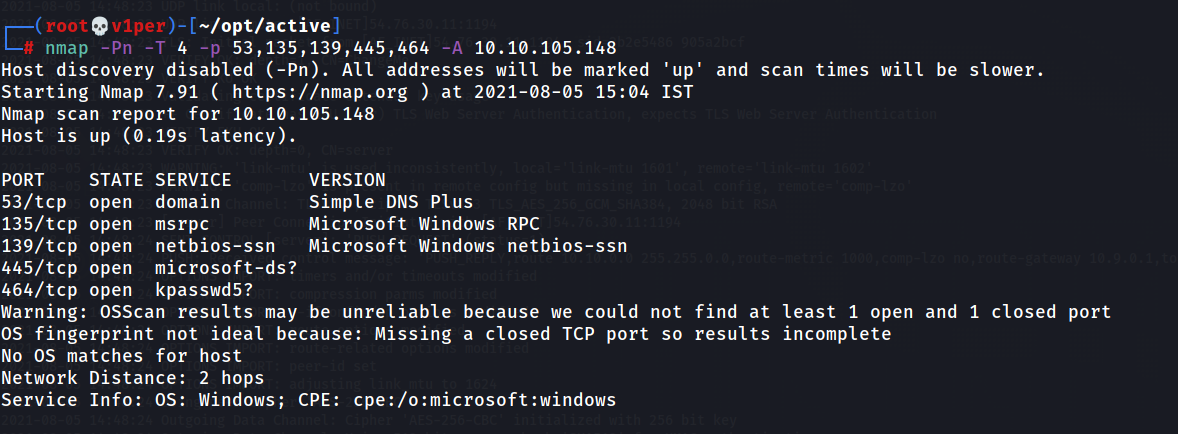Click the No OS matches for host line
The width and height of the screenshot is (1178, 434).
point(122,355)
